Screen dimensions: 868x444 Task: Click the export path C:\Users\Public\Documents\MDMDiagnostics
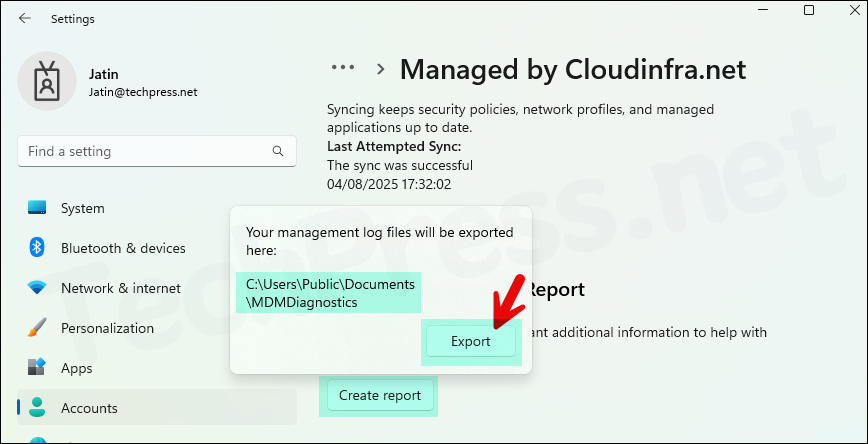pyautogui.click(x=330, y=293)
